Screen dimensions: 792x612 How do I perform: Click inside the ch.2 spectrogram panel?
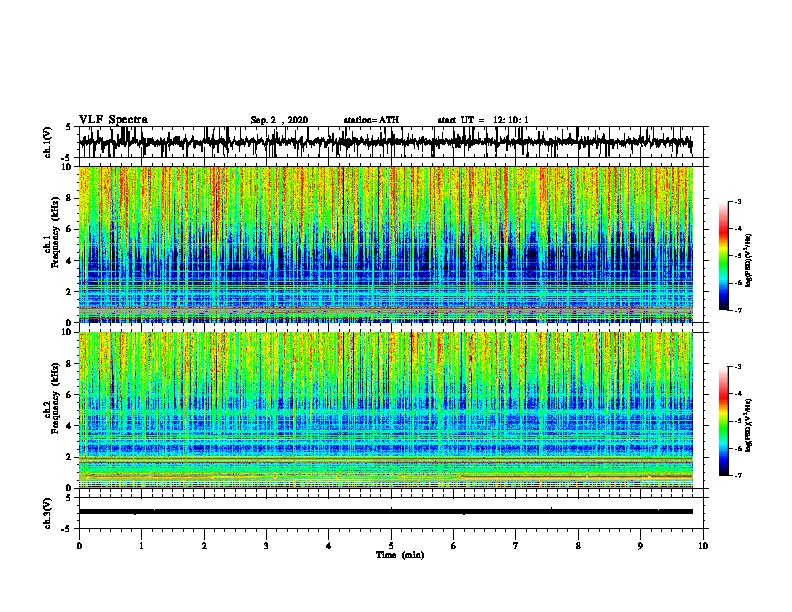385,410
